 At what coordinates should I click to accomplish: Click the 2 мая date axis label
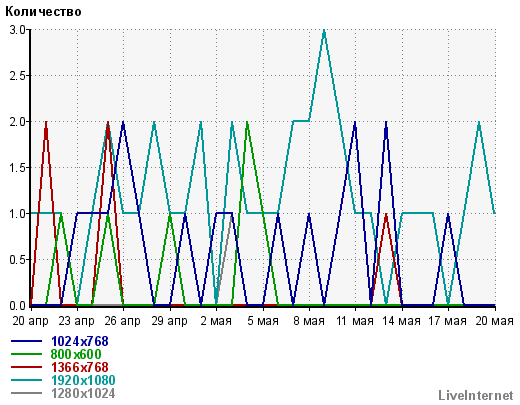216,321
